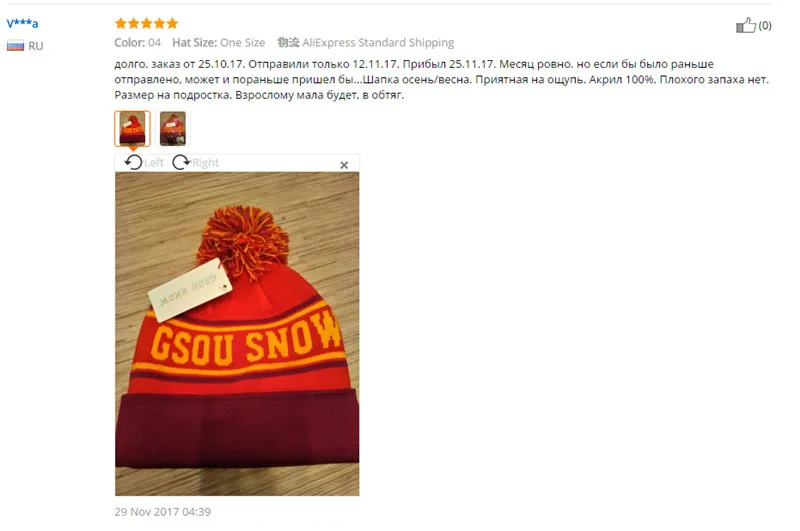Click the 物流 logistics label
Image resolution: width=800 pixels, height=531 pixels.
(288, 42)
